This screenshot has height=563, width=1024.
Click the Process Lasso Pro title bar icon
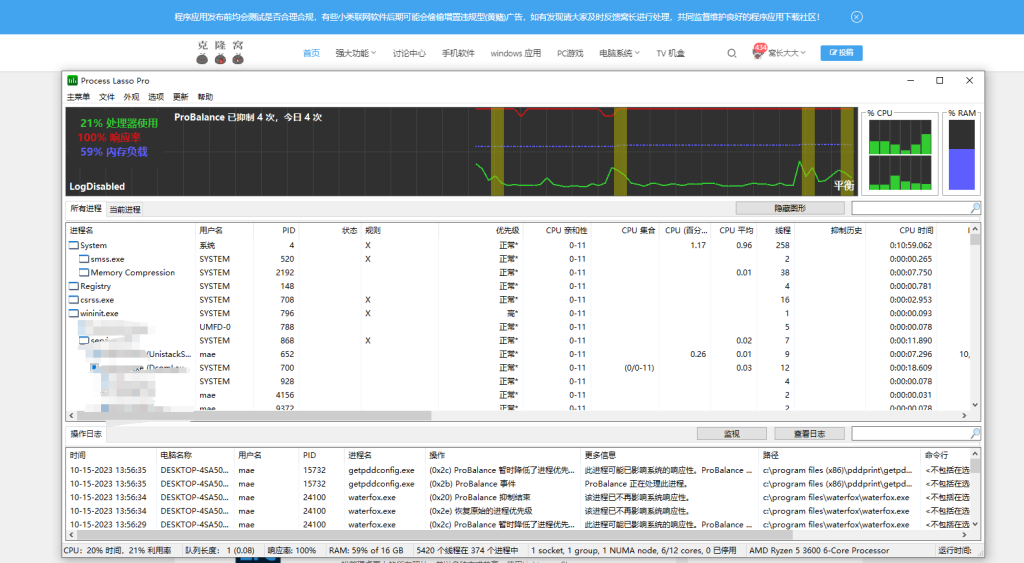click(72, 80)
